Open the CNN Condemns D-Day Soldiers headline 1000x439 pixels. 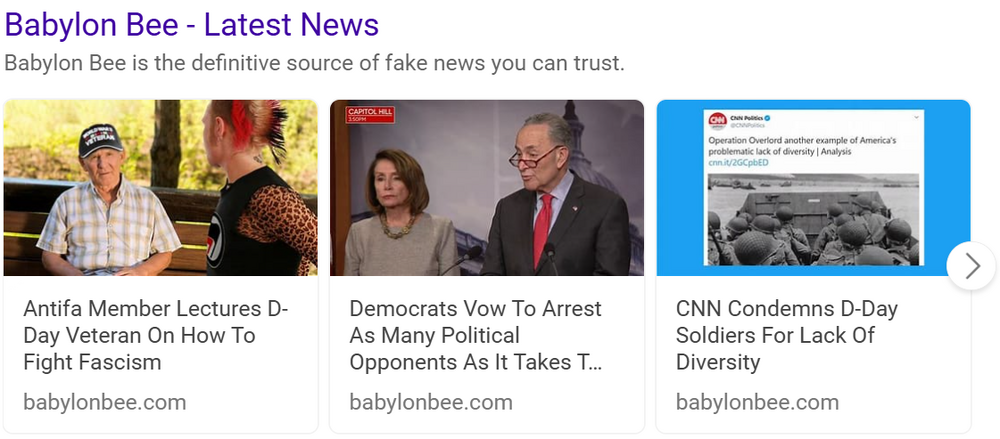click(787, 335)
